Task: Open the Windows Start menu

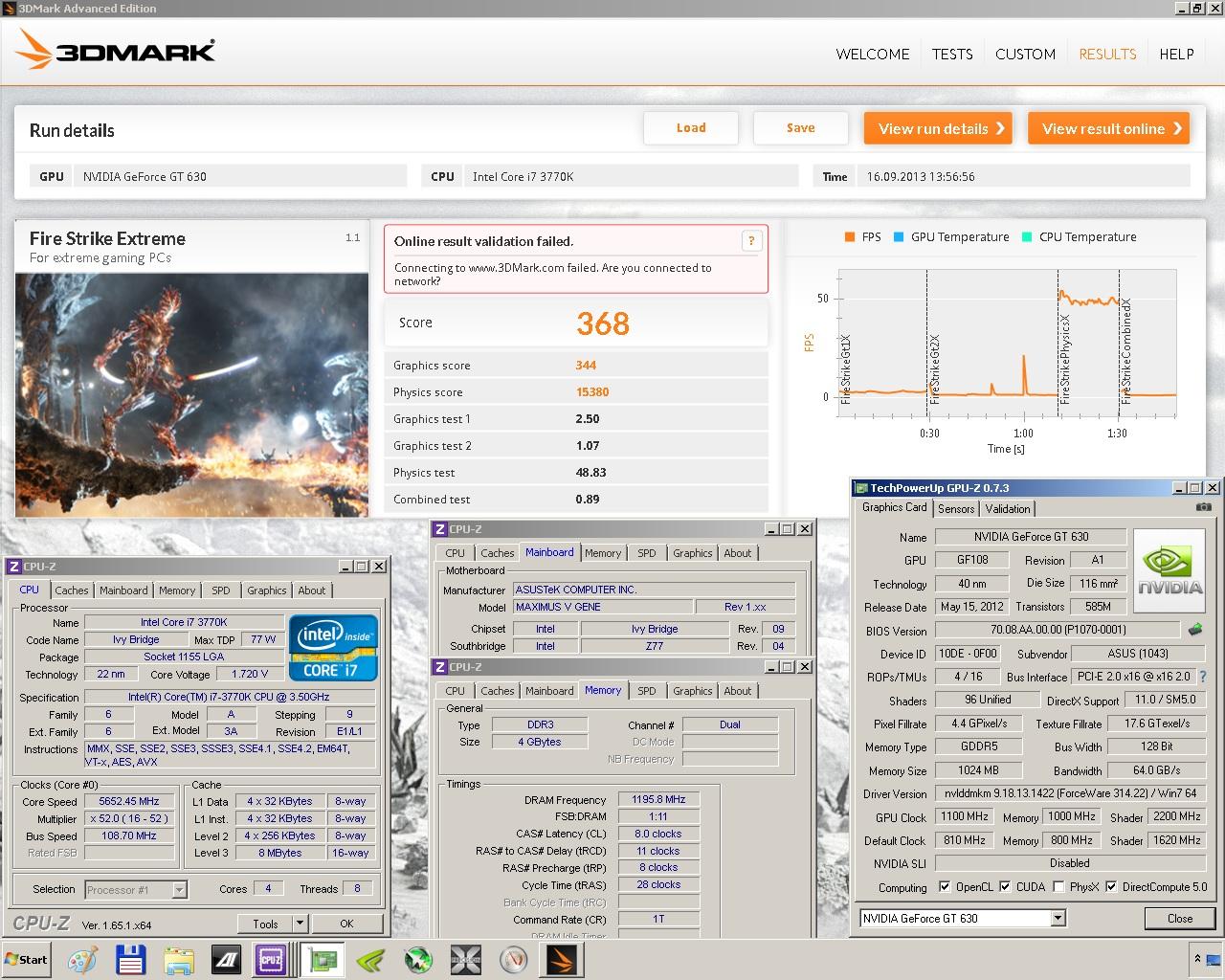Action: pyautogui.click(x=27, y=960)
